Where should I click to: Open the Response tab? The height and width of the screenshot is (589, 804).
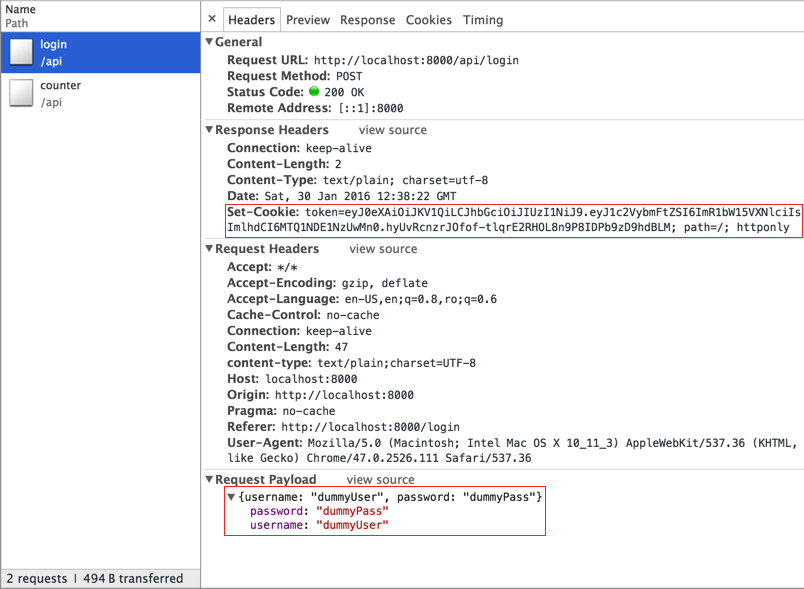pos(367,20)
